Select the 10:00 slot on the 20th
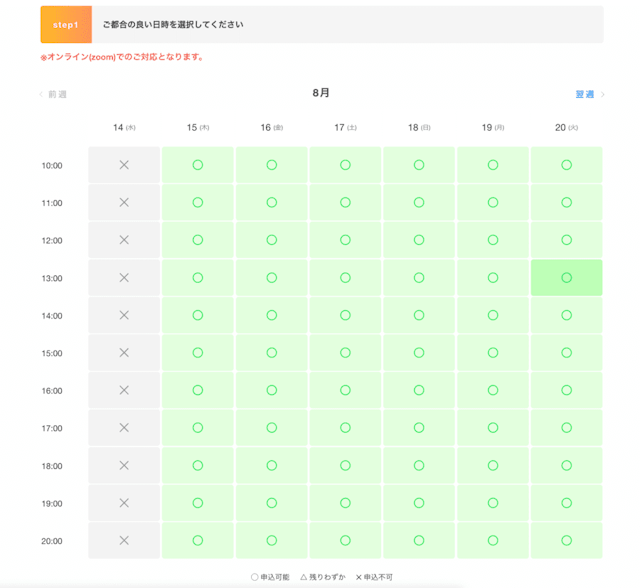 point(567,165)
